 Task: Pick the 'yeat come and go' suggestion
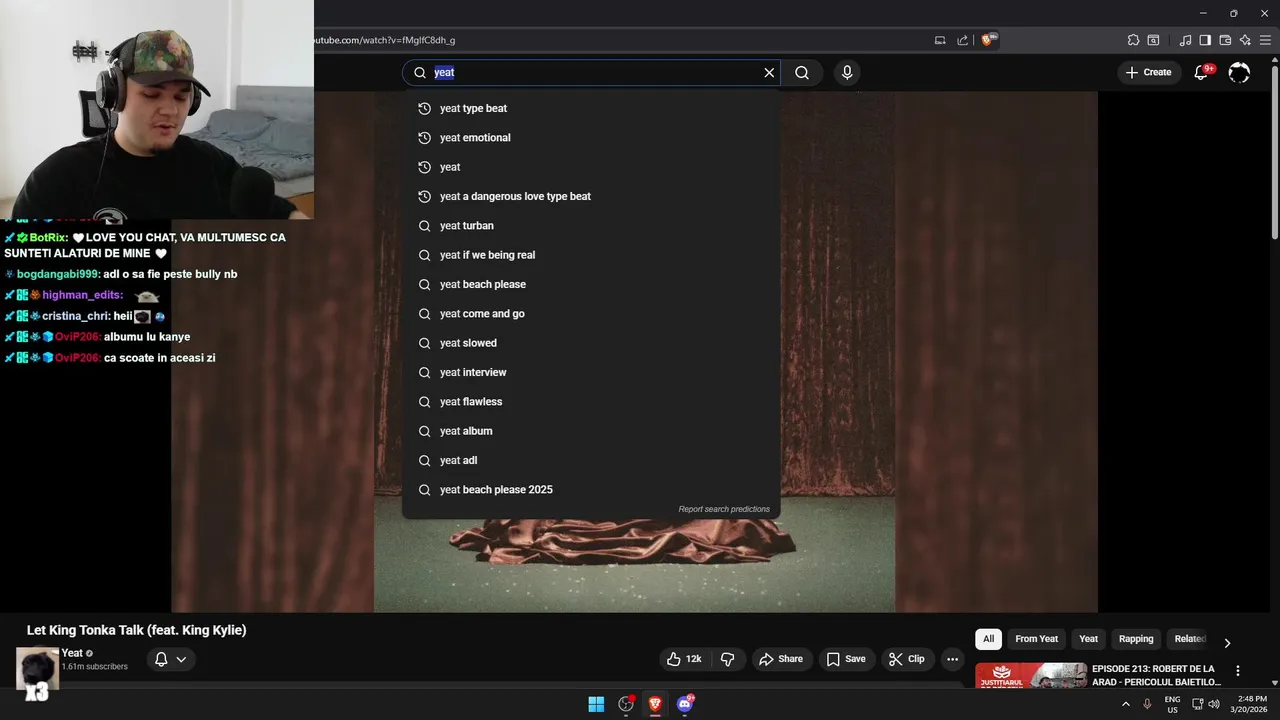591,314
